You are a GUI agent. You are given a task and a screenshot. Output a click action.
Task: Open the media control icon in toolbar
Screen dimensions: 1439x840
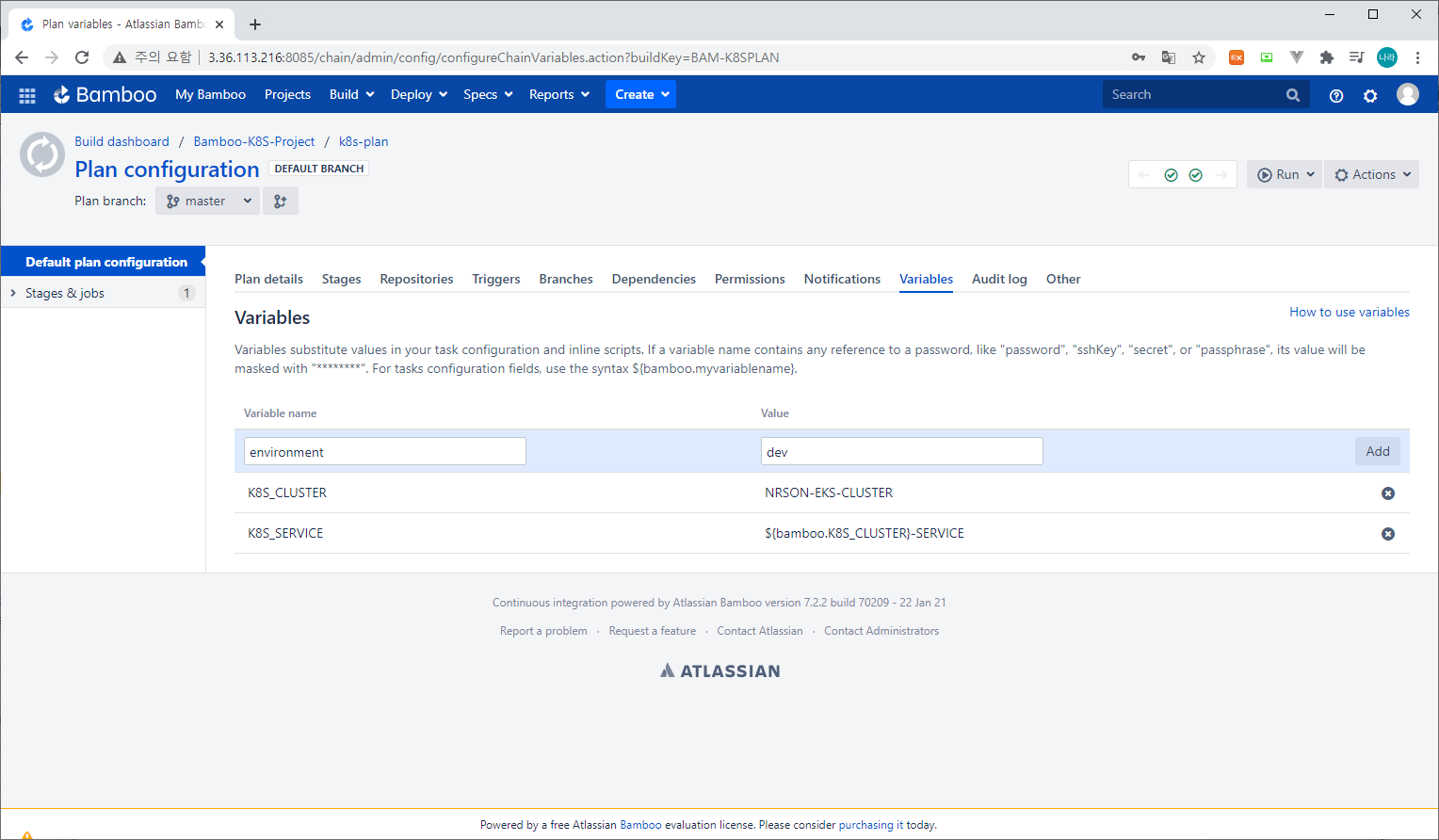coord(1356,57)
